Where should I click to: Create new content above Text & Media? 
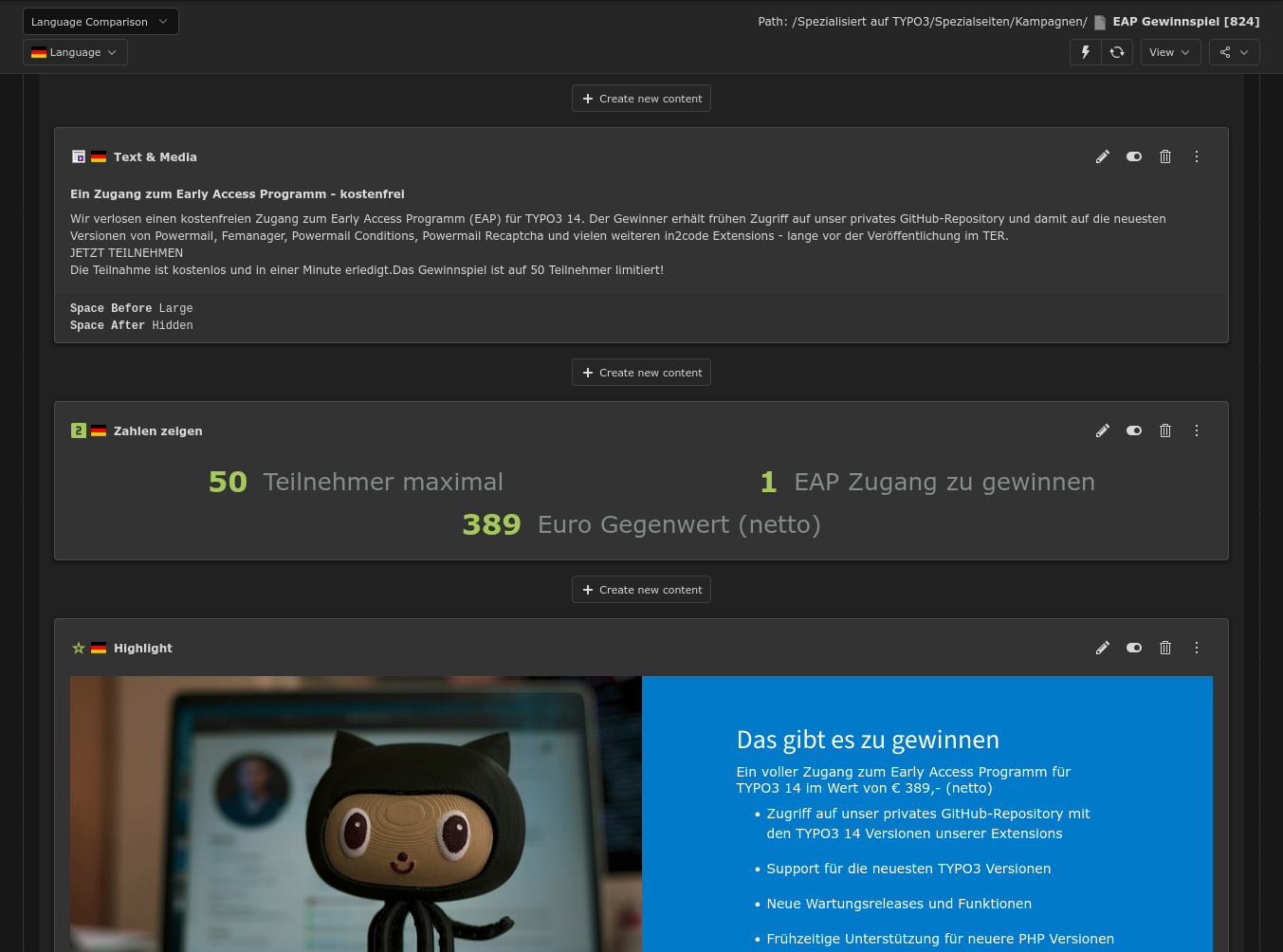coord(641,99)
